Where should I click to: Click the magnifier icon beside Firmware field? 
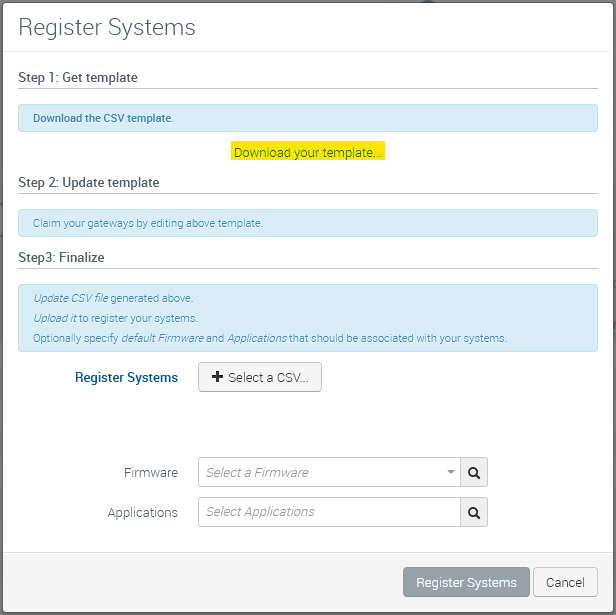[474, 472]
